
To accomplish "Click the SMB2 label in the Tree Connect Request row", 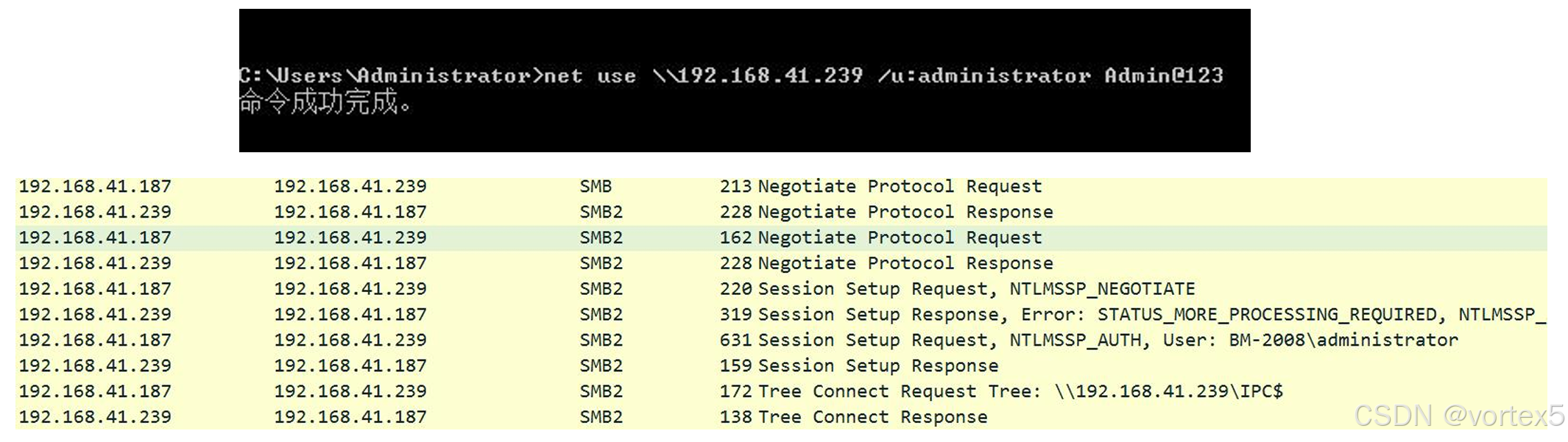I will [x=601, y=391].
